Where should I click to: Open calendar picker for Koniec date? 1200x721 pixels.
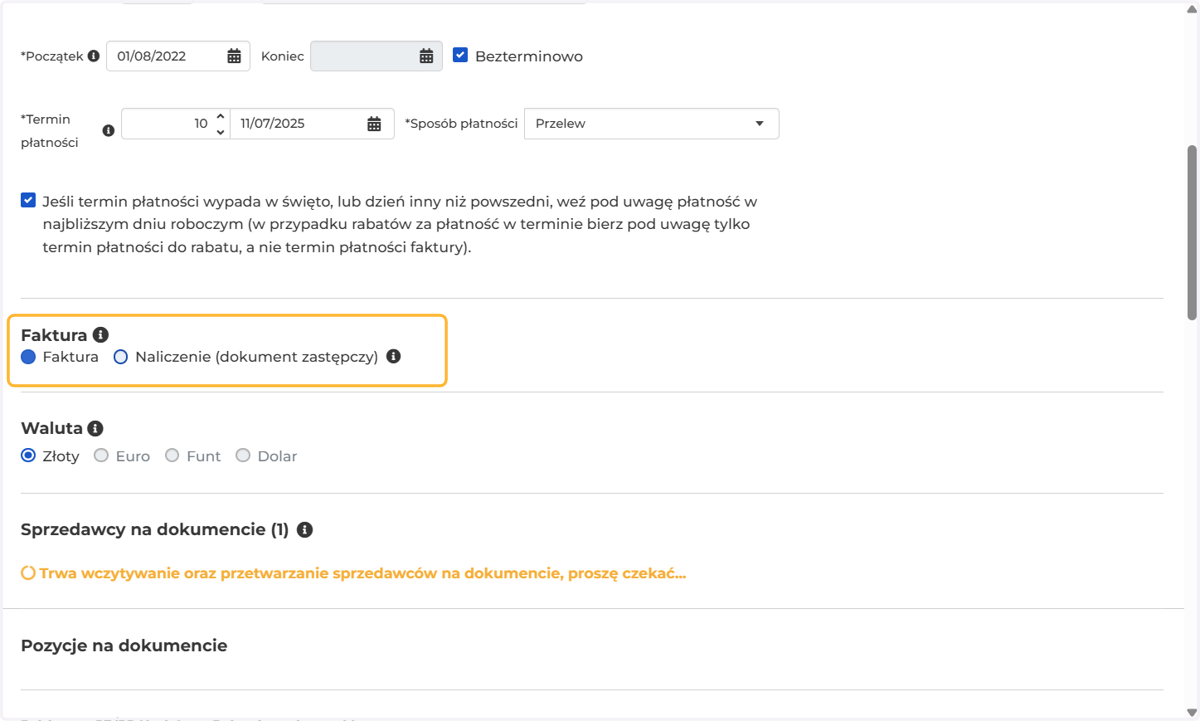coord(426,56)
